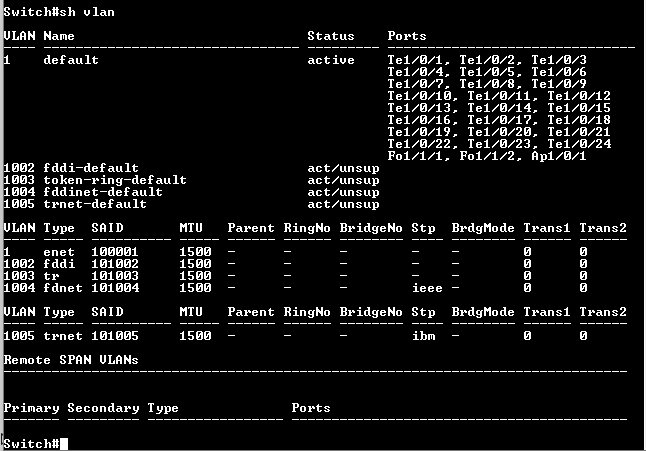646x451 pixels.
Task: Click the trnet-default VLAN entry
Action: (x=95, y=204)
